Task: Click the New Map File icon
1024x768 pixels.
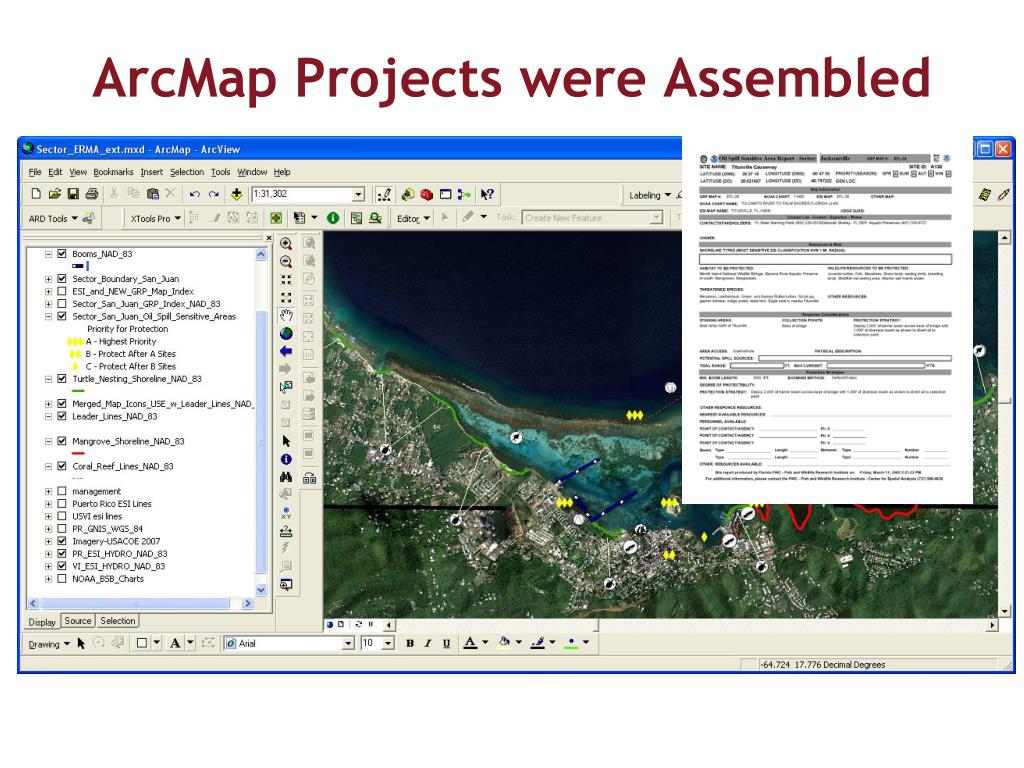Action: 37,194
